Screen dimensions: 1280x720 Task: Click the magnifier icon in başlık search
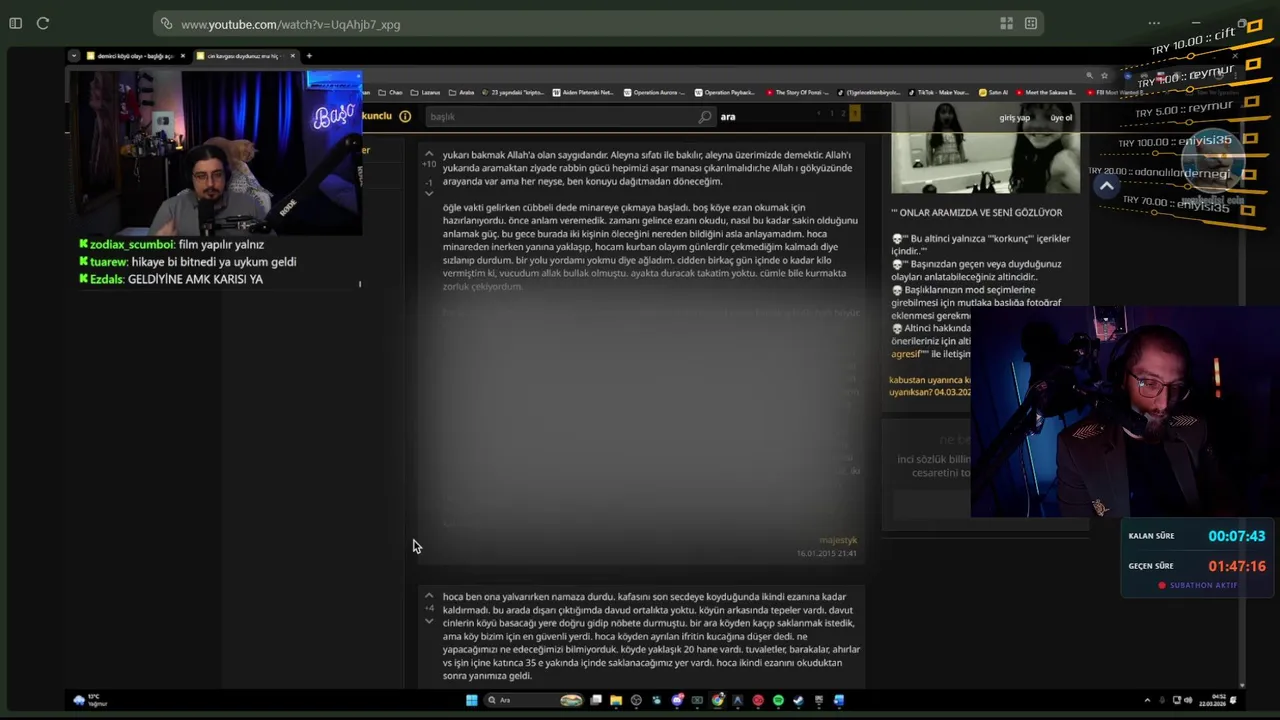pyautogui.click(x=705, y=117)
